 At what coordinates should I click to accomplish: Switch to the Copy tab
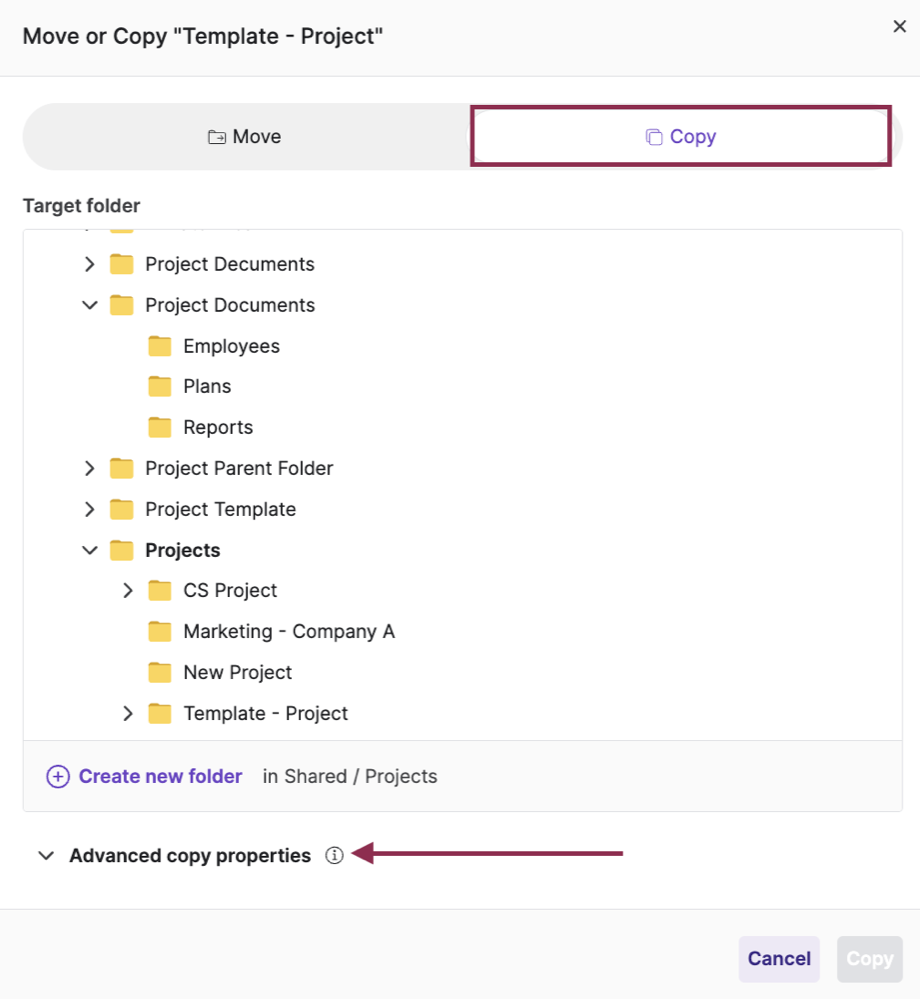pyautogui.click(x=680, y=136)
